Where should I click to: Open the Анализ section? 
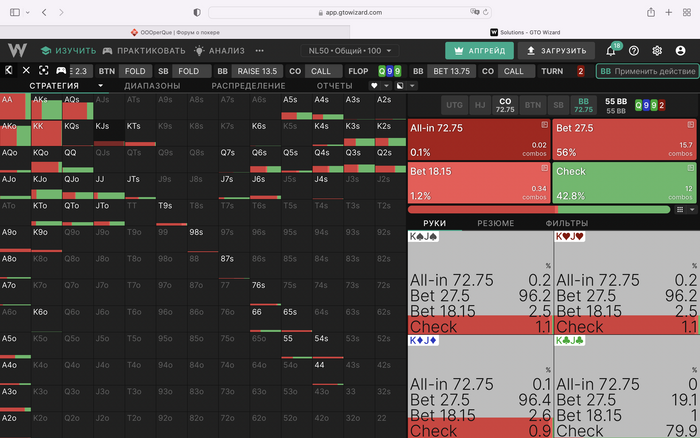[x=219, y=50]
